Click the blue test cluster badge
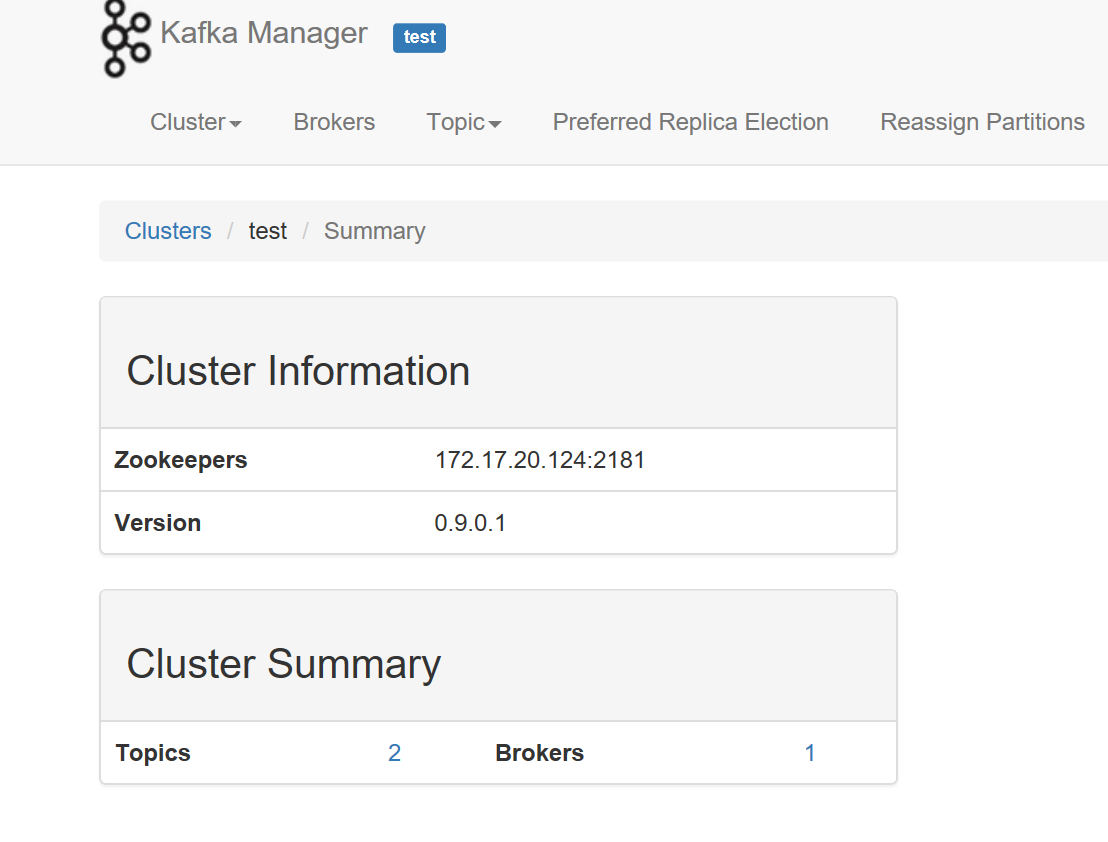The image size is (1108, 842). pos(419,37)
